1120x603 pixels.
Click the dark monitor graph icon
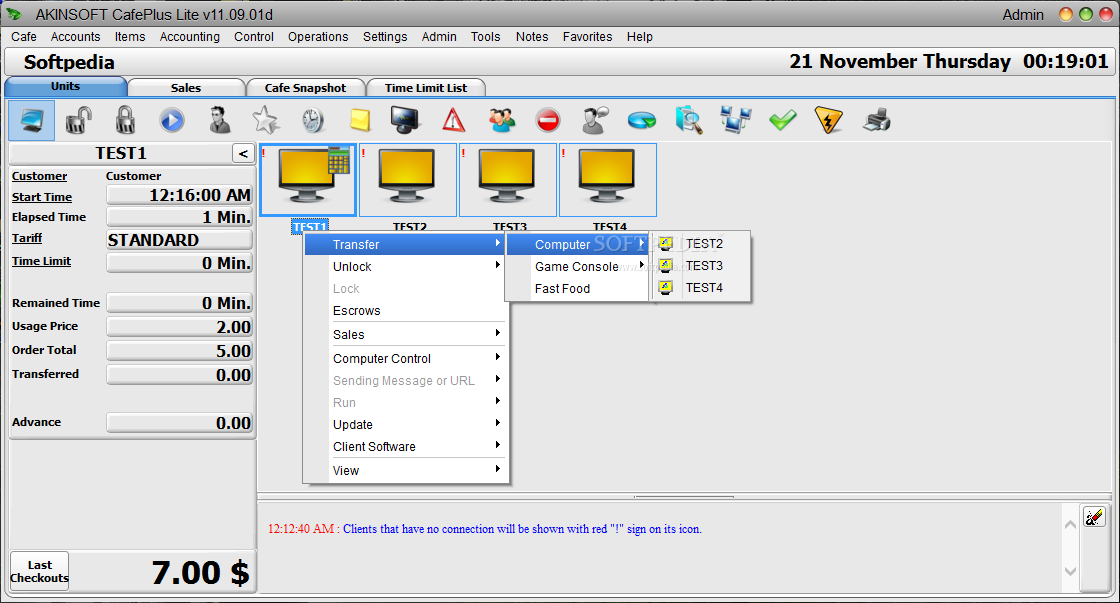[x=406, y=120]
